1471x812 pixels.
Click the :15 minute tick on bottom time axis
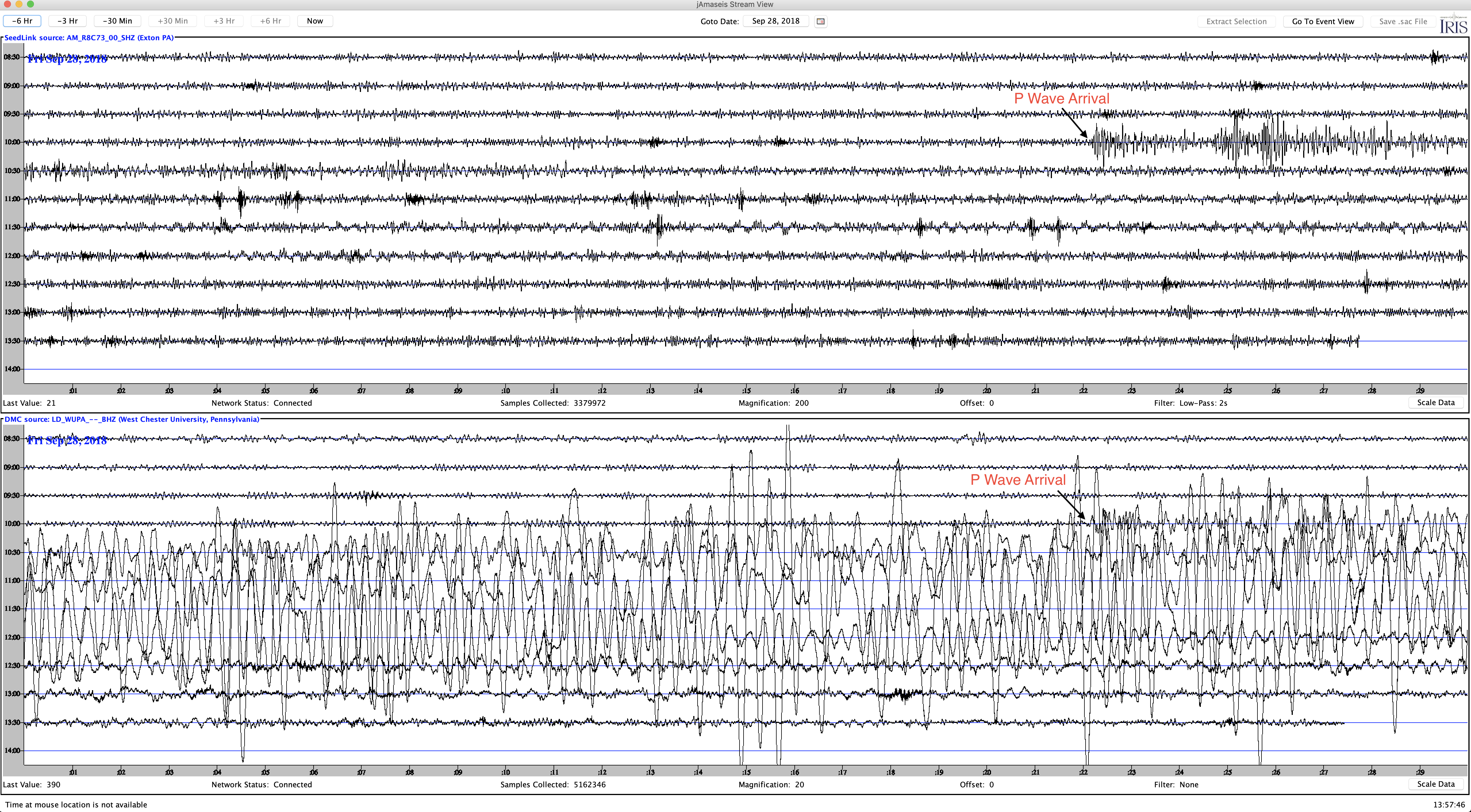(746, 772)
